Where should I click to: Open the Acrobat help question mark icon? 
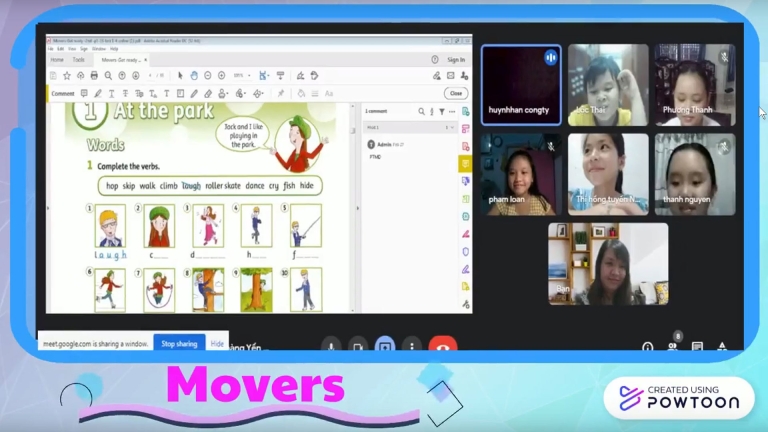point(434,59)
